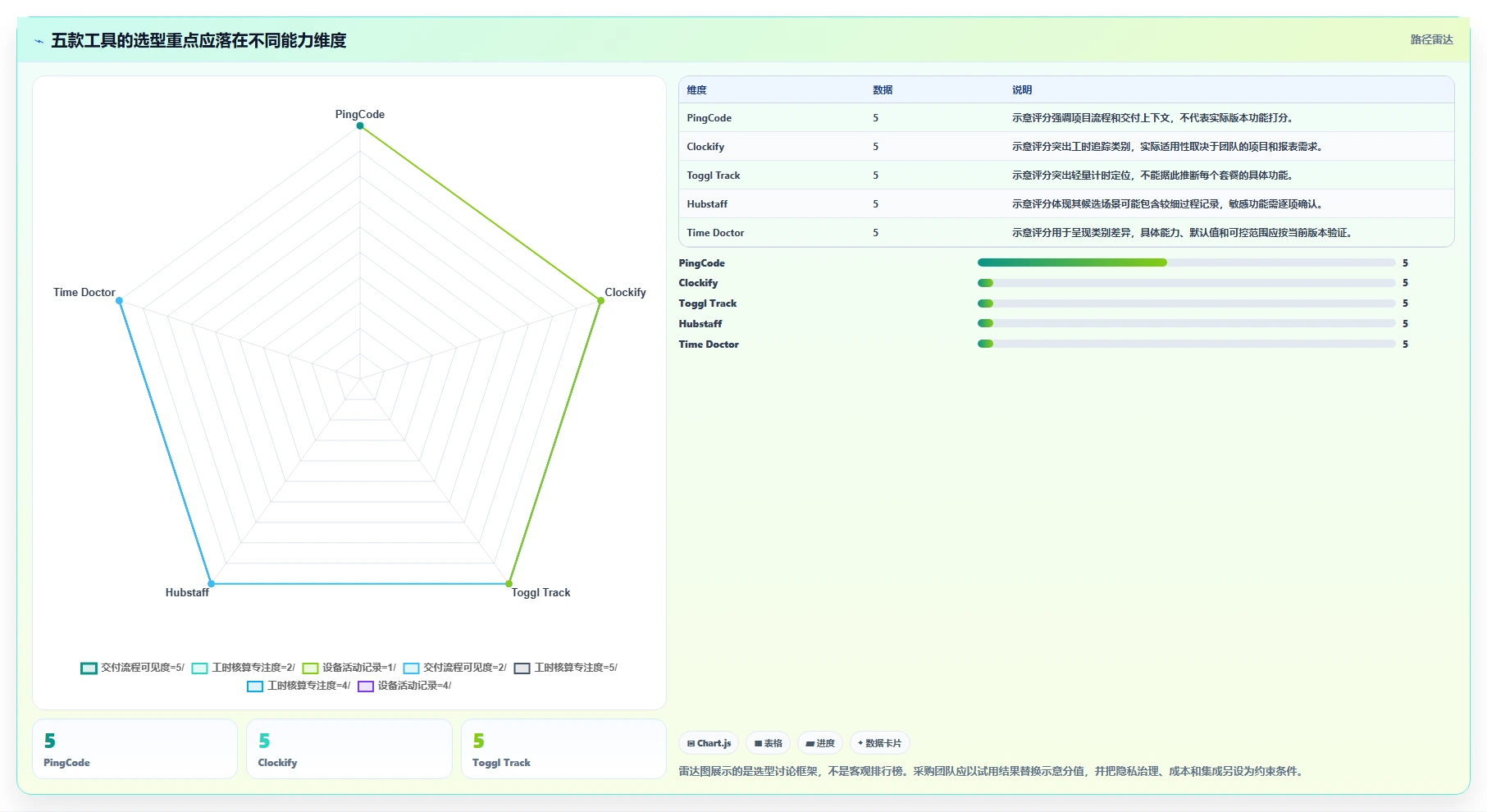
Task: Click the 维度 column header
Action: 696,90
